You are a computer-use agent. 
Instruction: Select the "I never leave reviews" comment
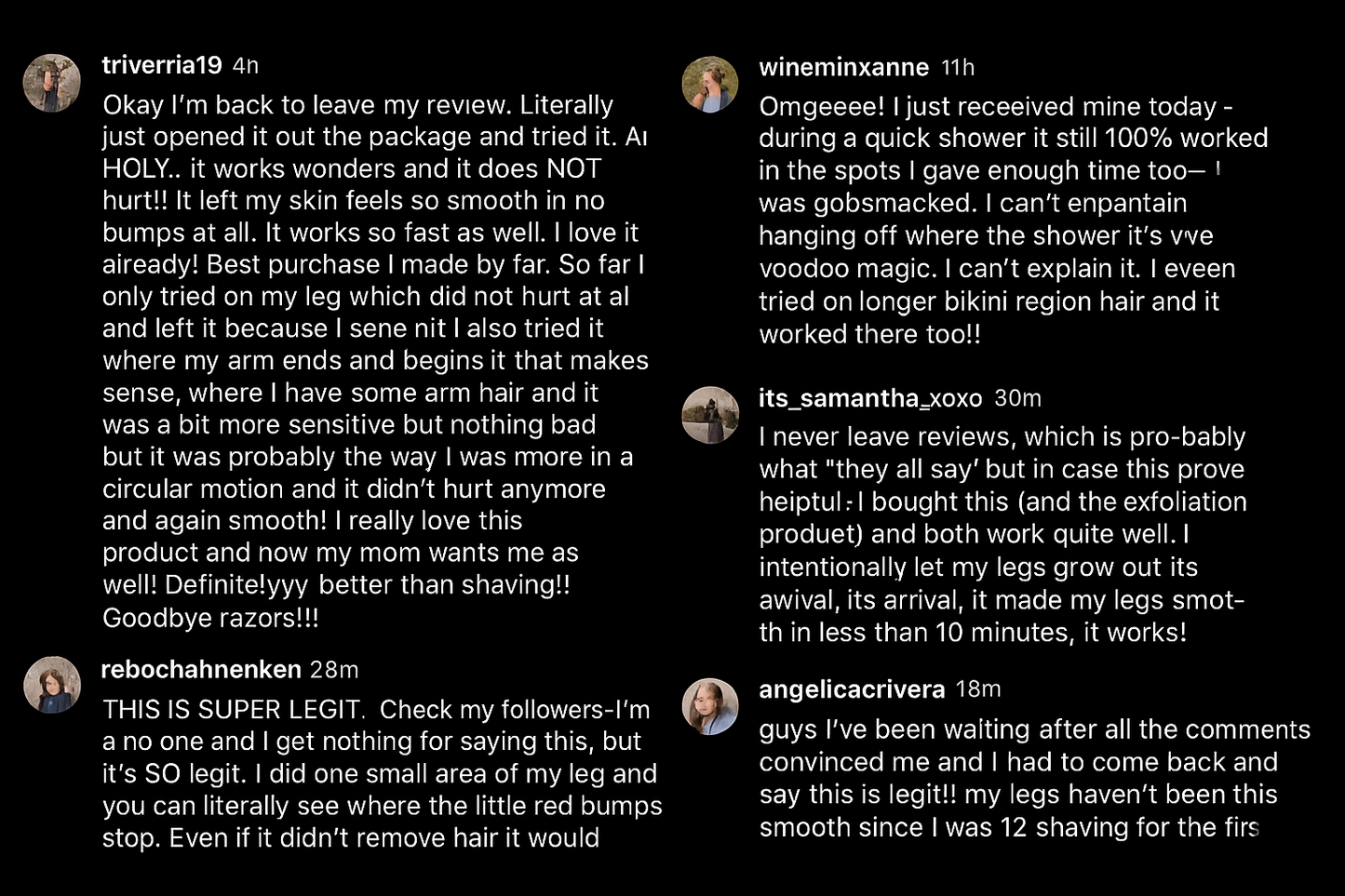pos(1002,534)
